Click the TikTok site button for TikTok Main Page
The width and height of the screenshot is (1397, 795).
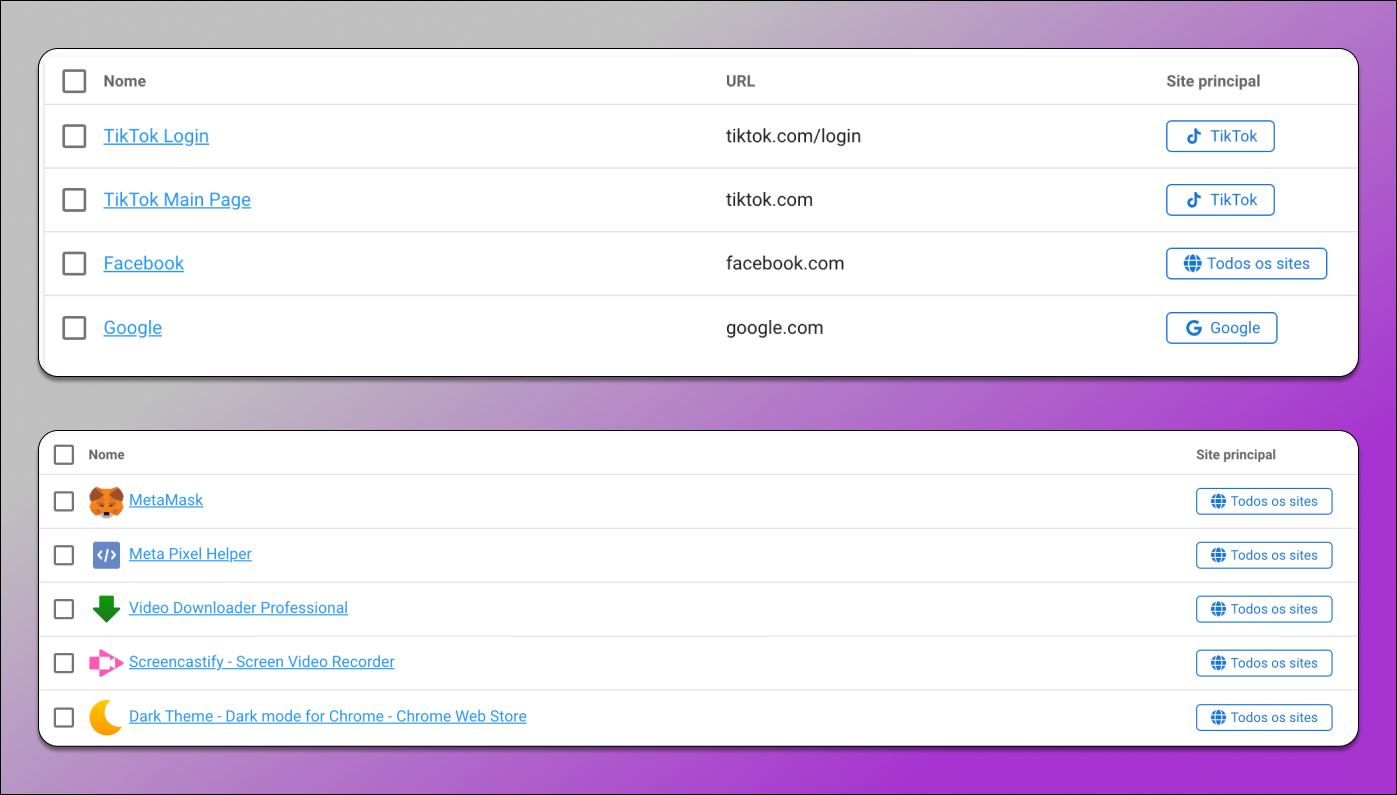tap(1220, 200)
